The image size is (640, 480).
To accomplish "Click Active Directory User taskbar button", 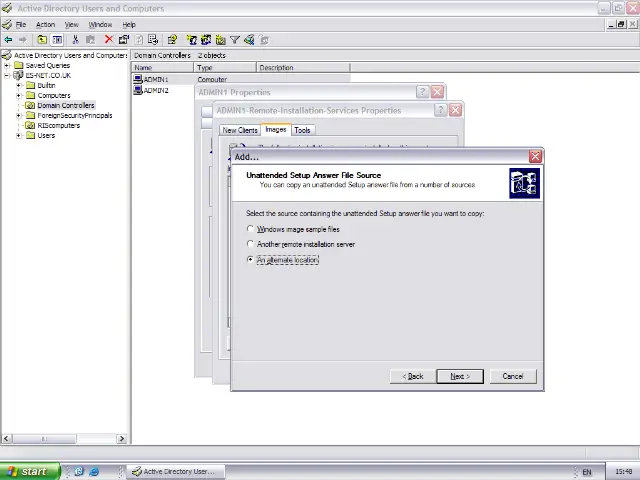I will tap(176, 471).
